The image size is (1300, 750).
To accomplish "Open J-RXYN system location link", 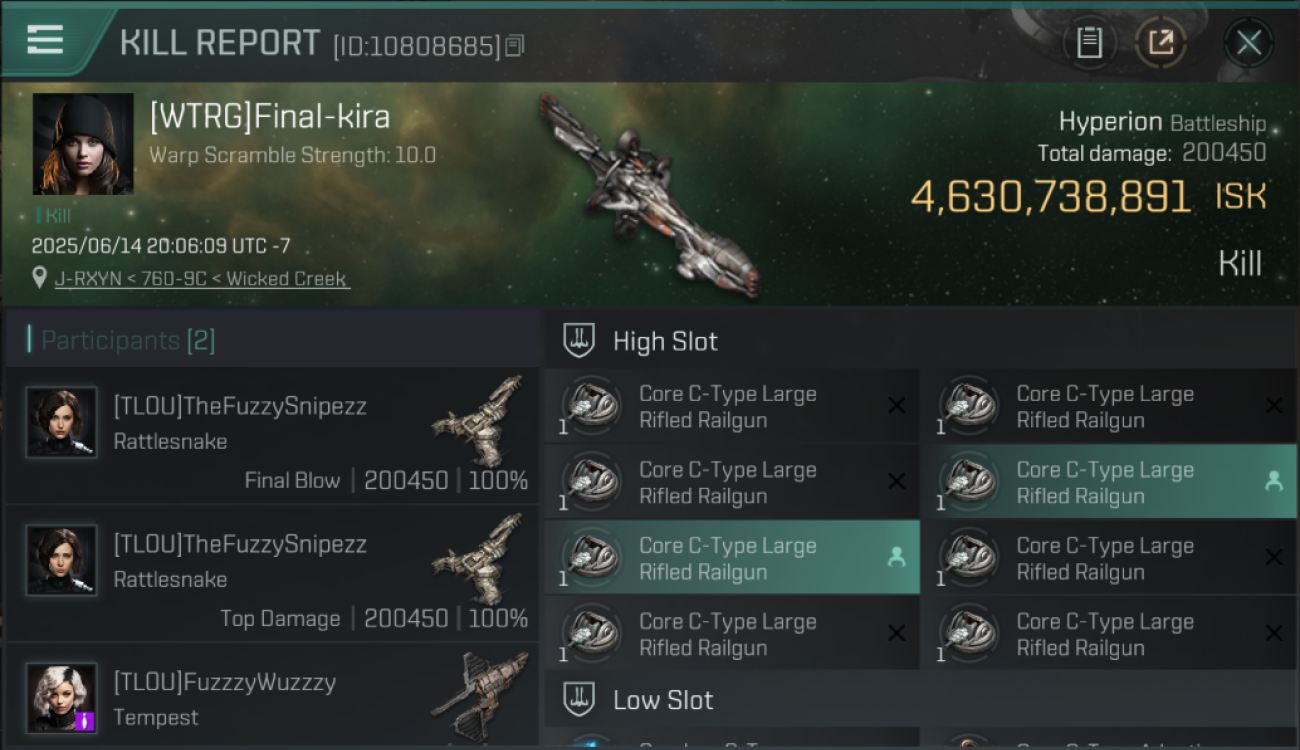I will [202, 279].
